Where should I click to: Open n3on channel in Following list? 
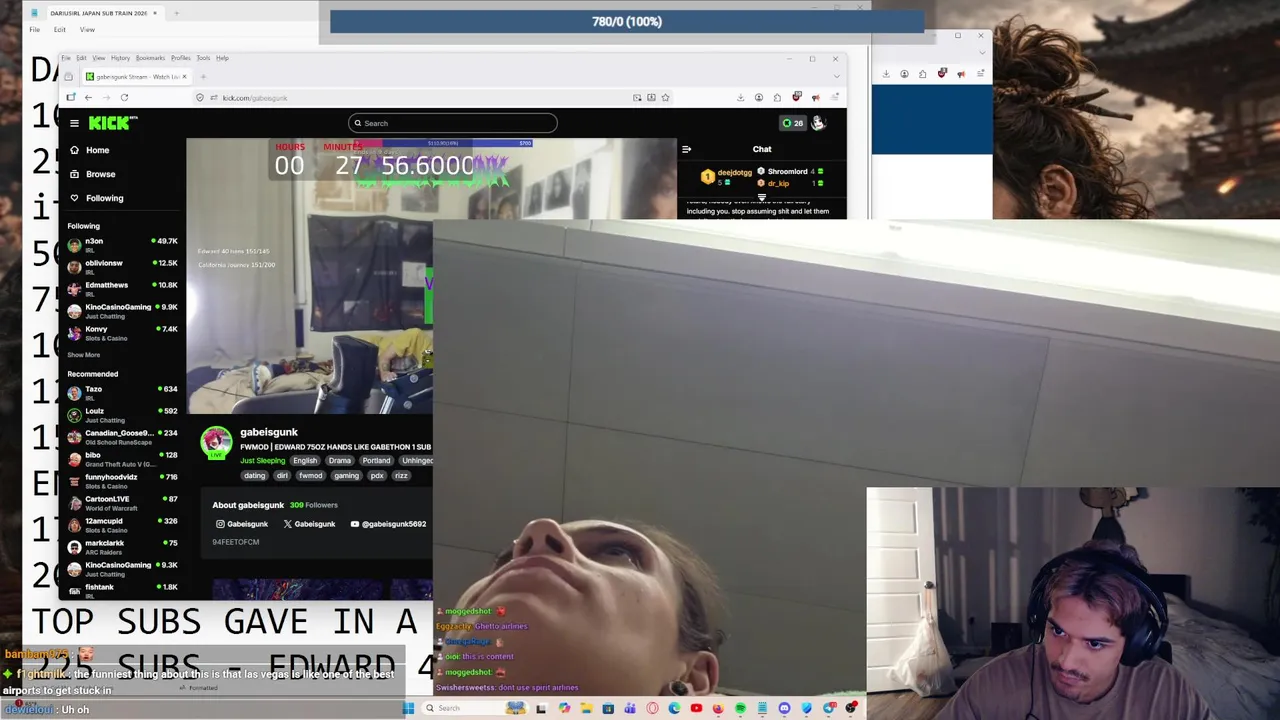[x=122, y=245]
